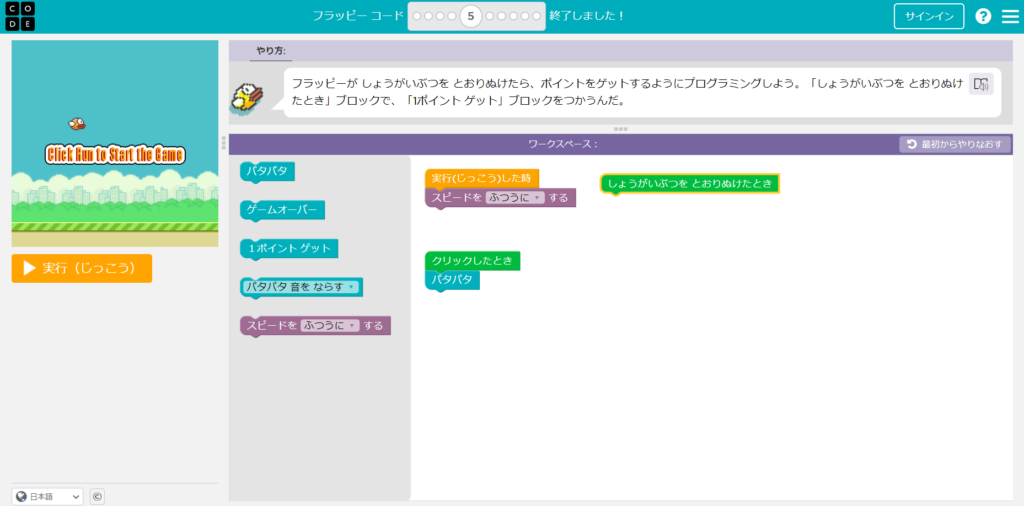The height and width of the screenshot is (506, 1024).
Task: Click 最初からやりなおす to start over
Action: 955,144
